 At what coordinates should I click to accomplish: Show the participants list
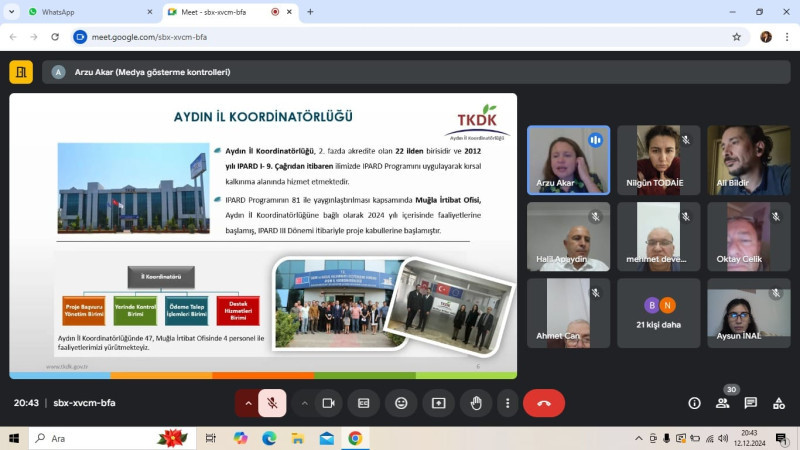tap(723, 403)
